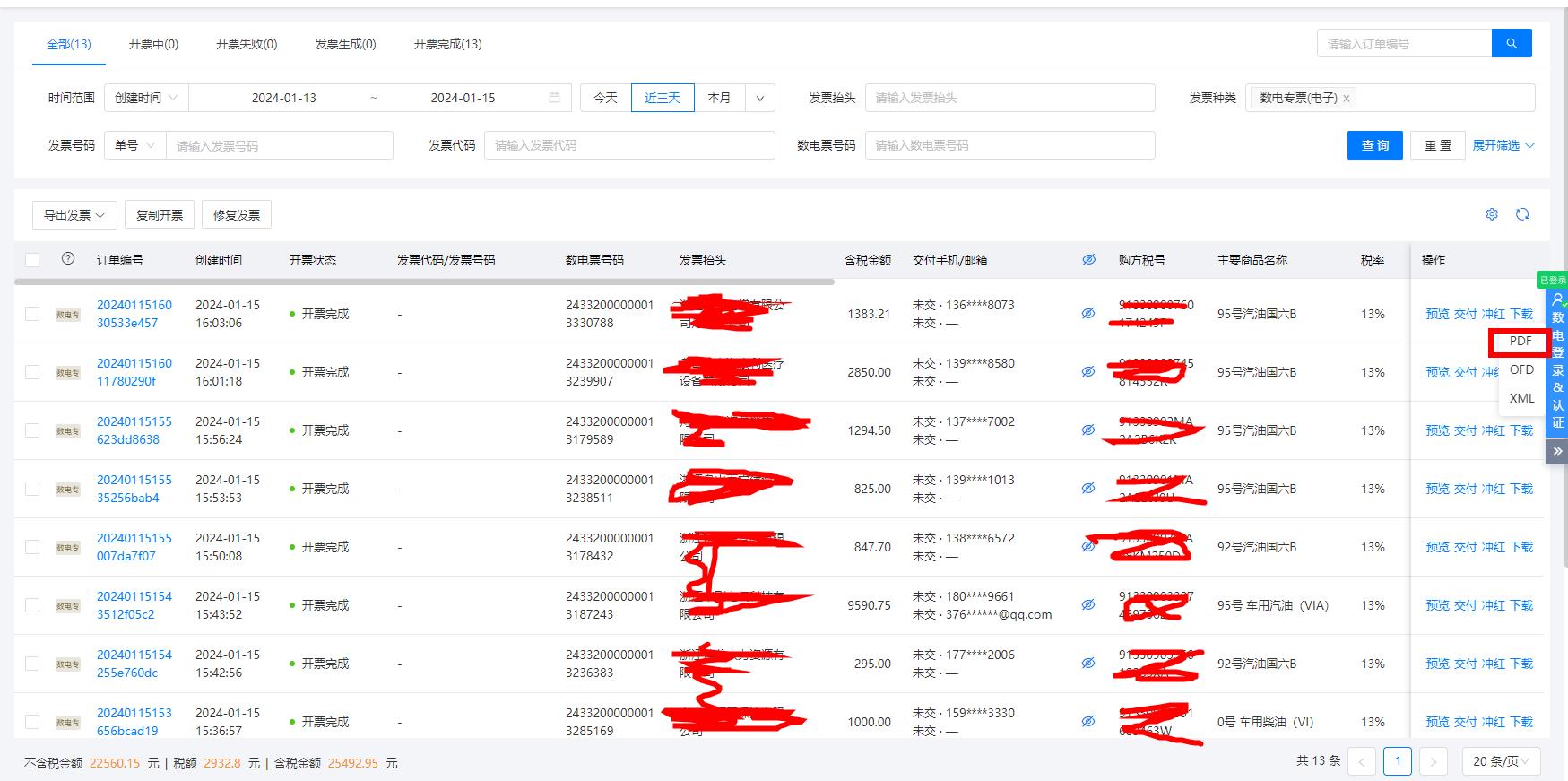This screenshot has width=1568, height=781.
Task: Open the 20 条/页 page size selector
Action: pyautogui.click(x=1501, y=761)
